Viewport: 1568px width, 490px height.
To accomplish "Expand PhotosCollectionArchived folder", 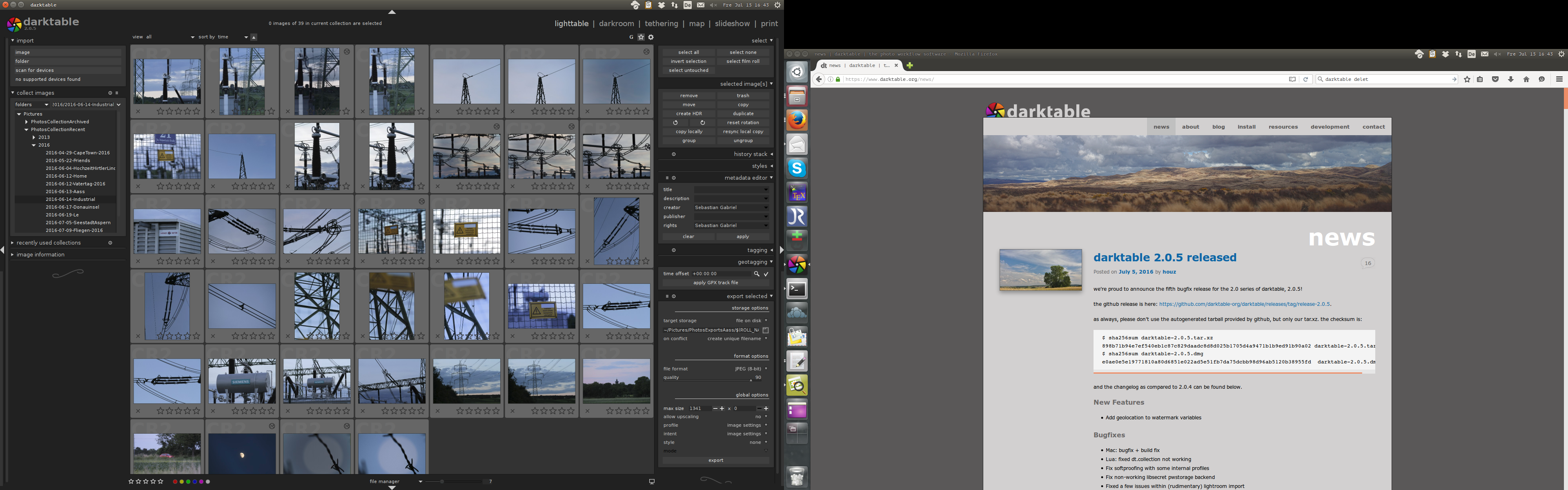I will [x=27, y=122].
